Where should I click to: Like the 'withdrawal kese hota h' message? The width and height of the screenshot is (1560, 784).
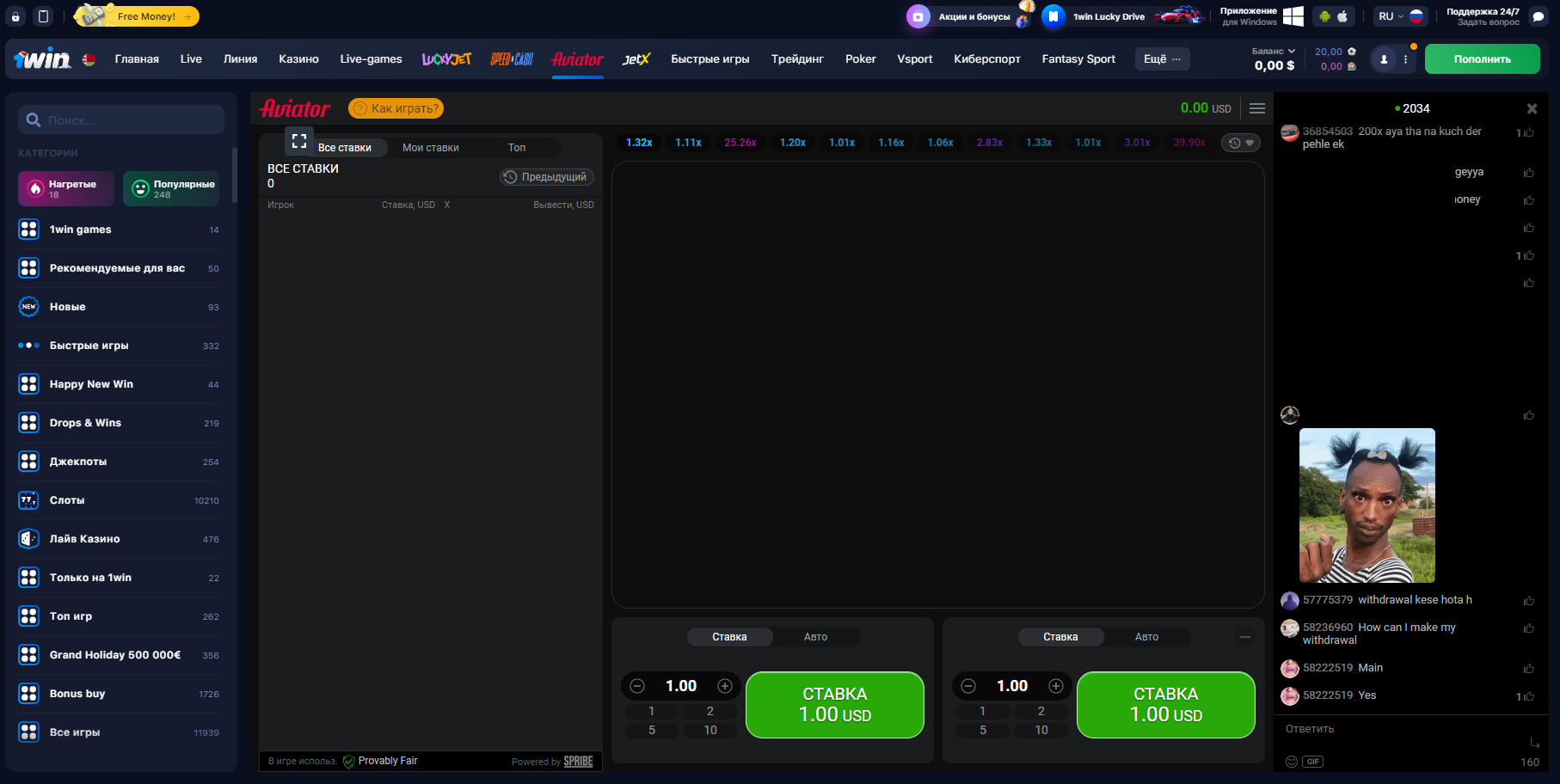(1529, 601)
